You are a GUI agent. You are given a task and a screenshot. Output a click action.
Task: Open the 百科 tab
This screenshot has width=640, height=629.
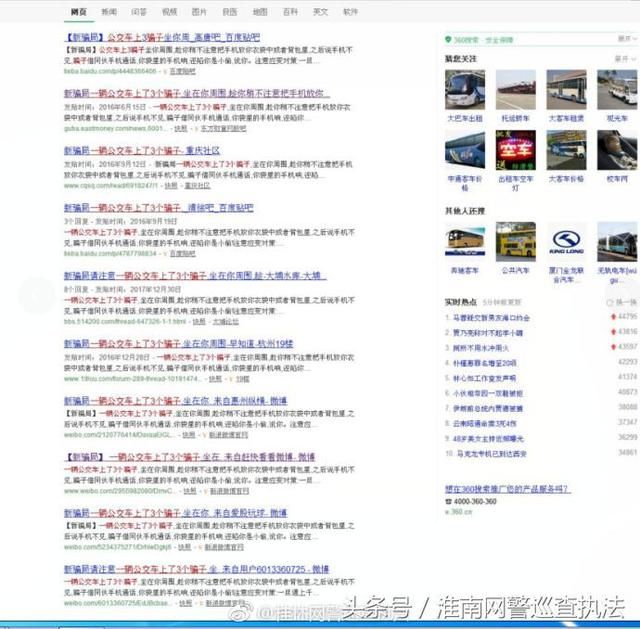(290, 12)
